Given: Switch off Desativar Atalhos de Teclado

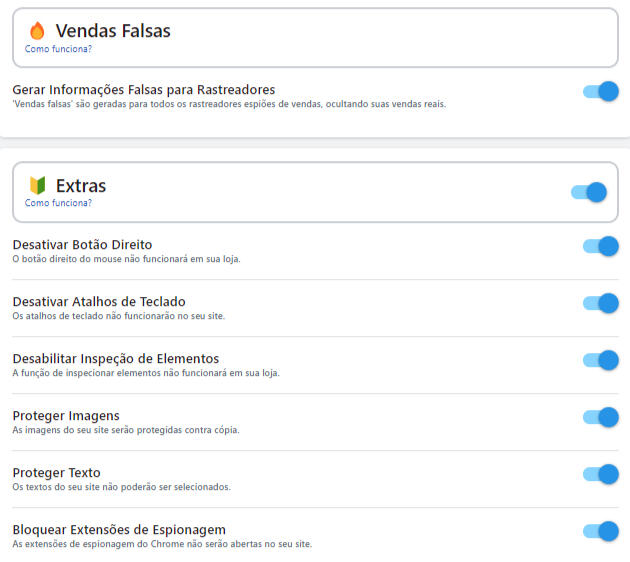Looking at the screenshot, I should pyautogui.click(x=601, y=303).
